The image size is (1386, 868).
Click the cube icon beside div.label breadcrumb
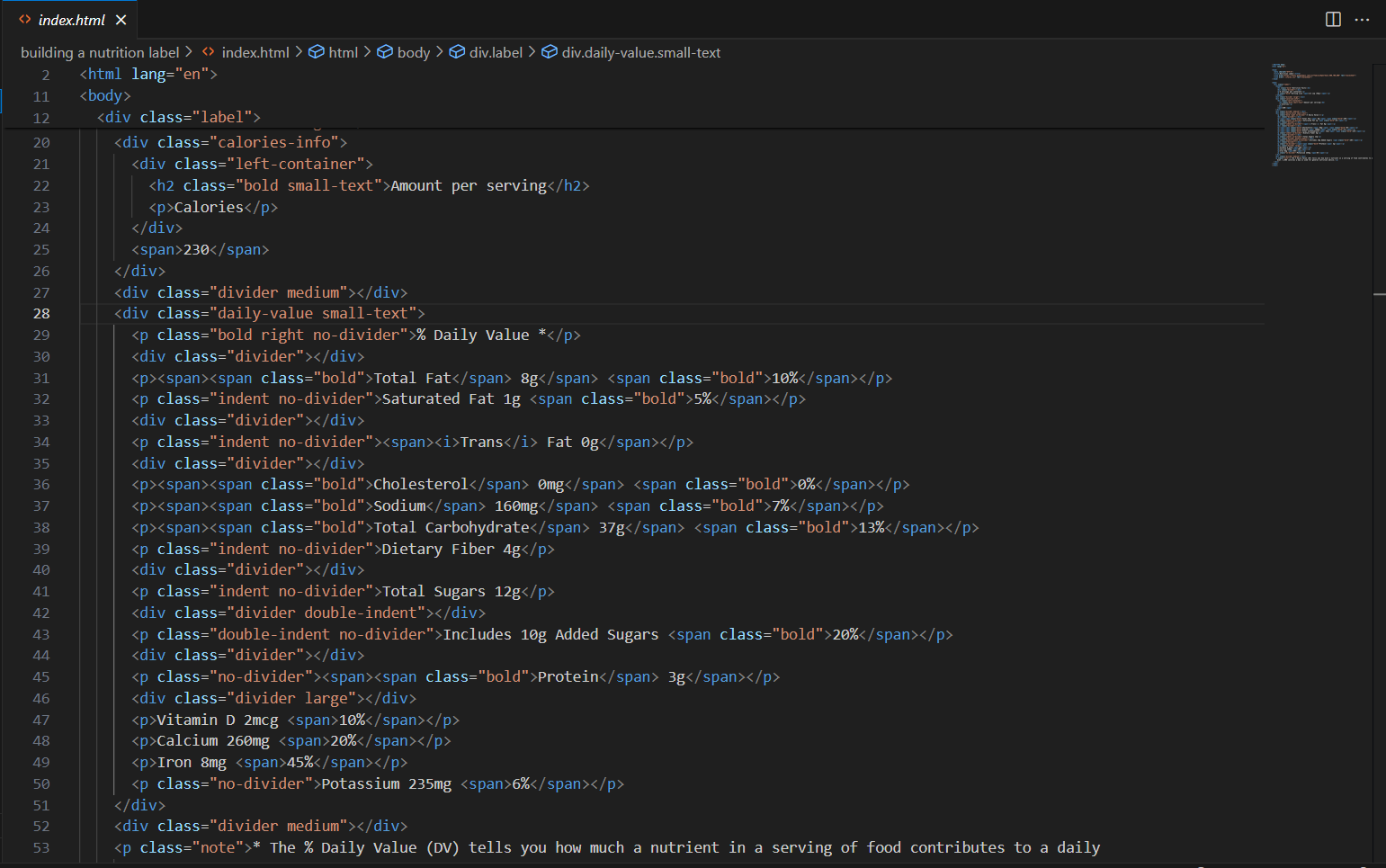[x=457, y=53]
